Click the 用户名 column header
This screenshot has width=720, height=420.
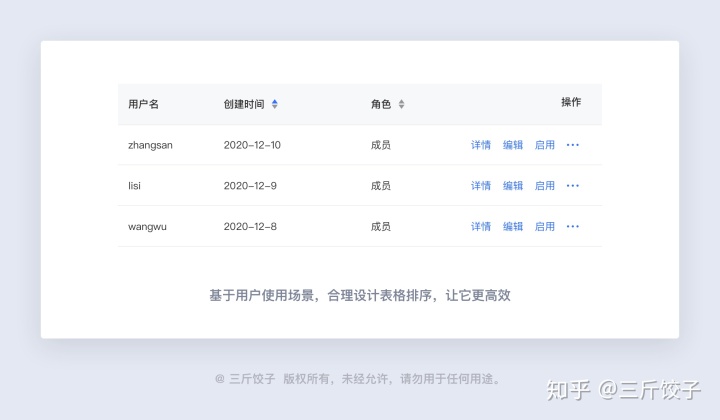[x=143, y=104]
